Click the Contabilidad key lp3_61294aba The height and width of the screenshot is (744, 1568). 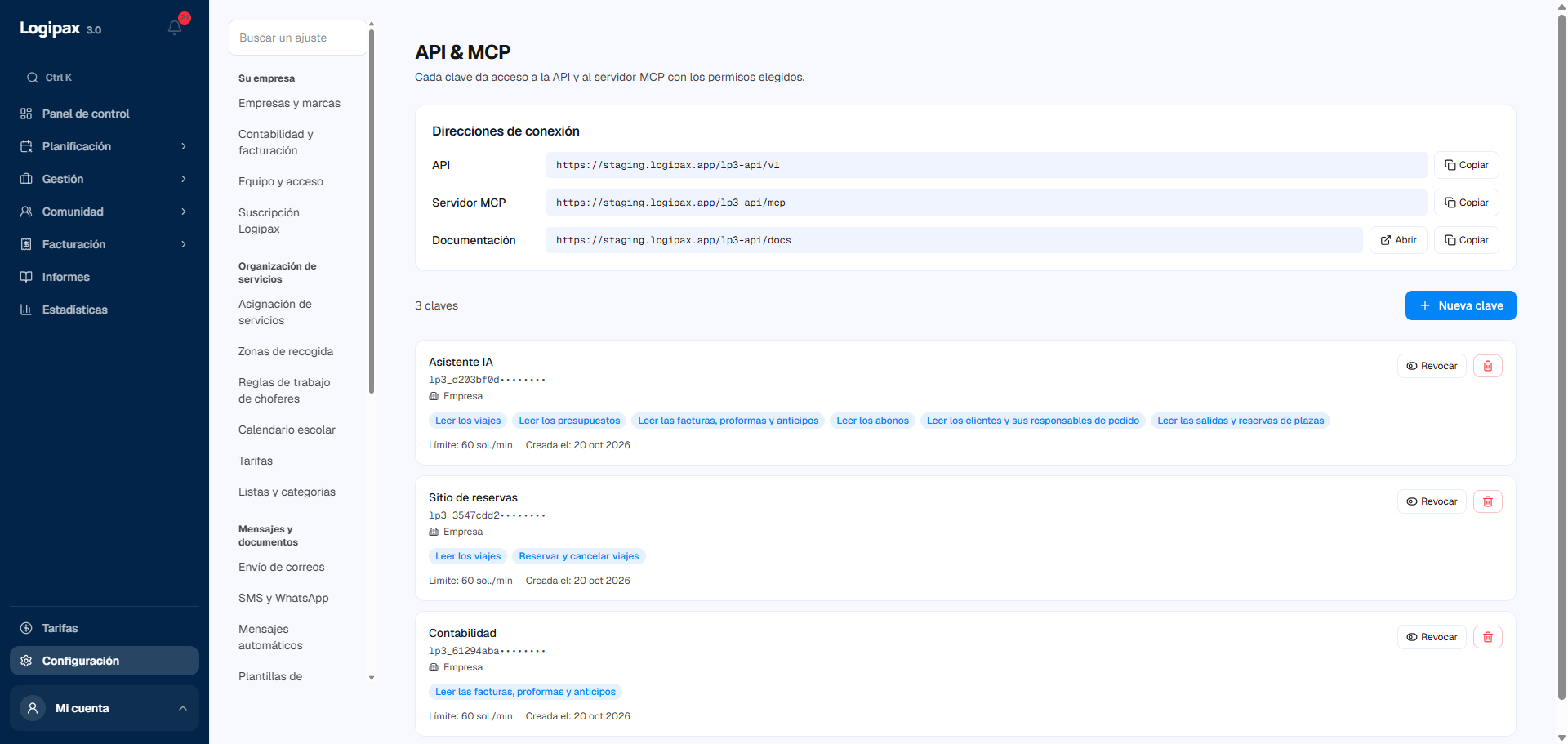click(487, 651)
